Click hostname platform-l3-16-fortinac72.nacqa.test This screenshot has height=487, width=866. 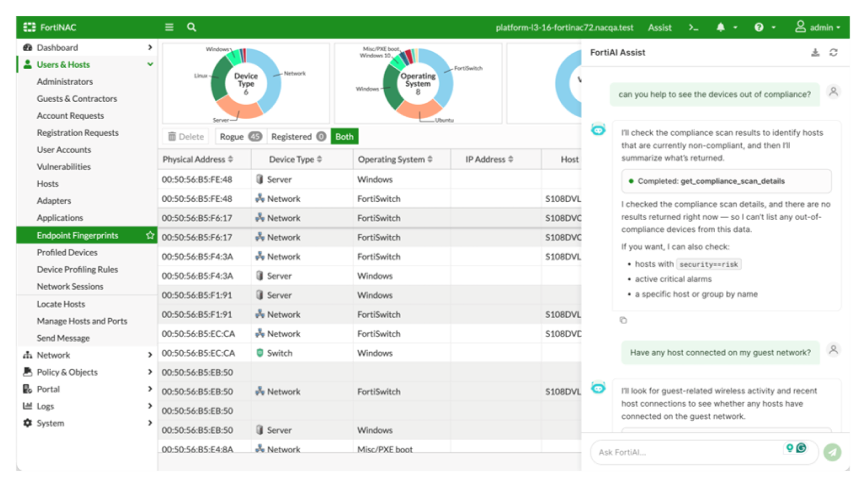(x=564, y=28)
